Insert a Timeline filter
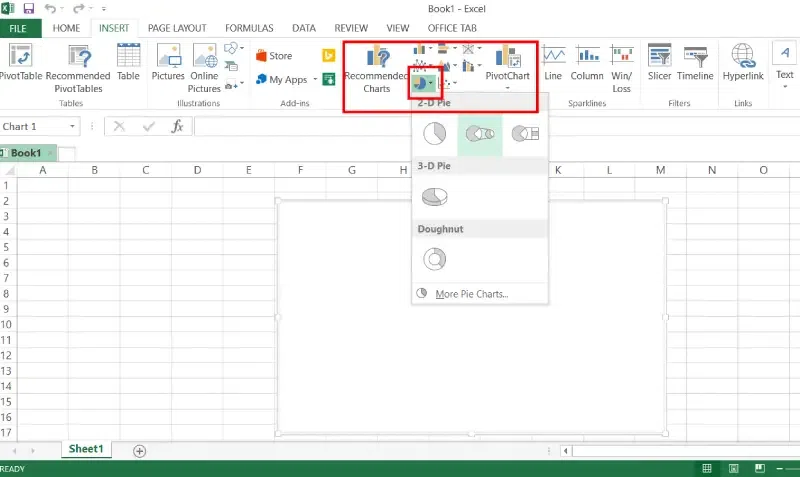This screenshot has width=800, height=477. [x=695, y=62]
